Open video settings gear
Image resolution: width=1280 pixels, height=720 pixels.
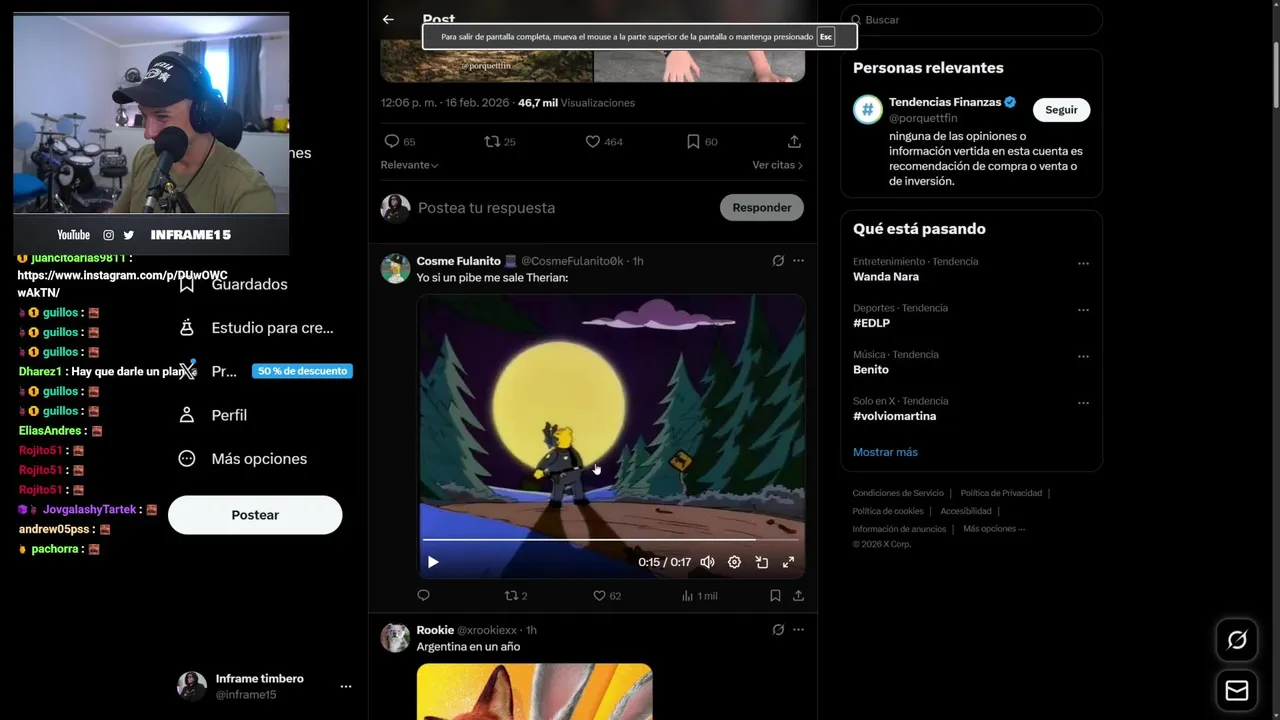[734, 562]
